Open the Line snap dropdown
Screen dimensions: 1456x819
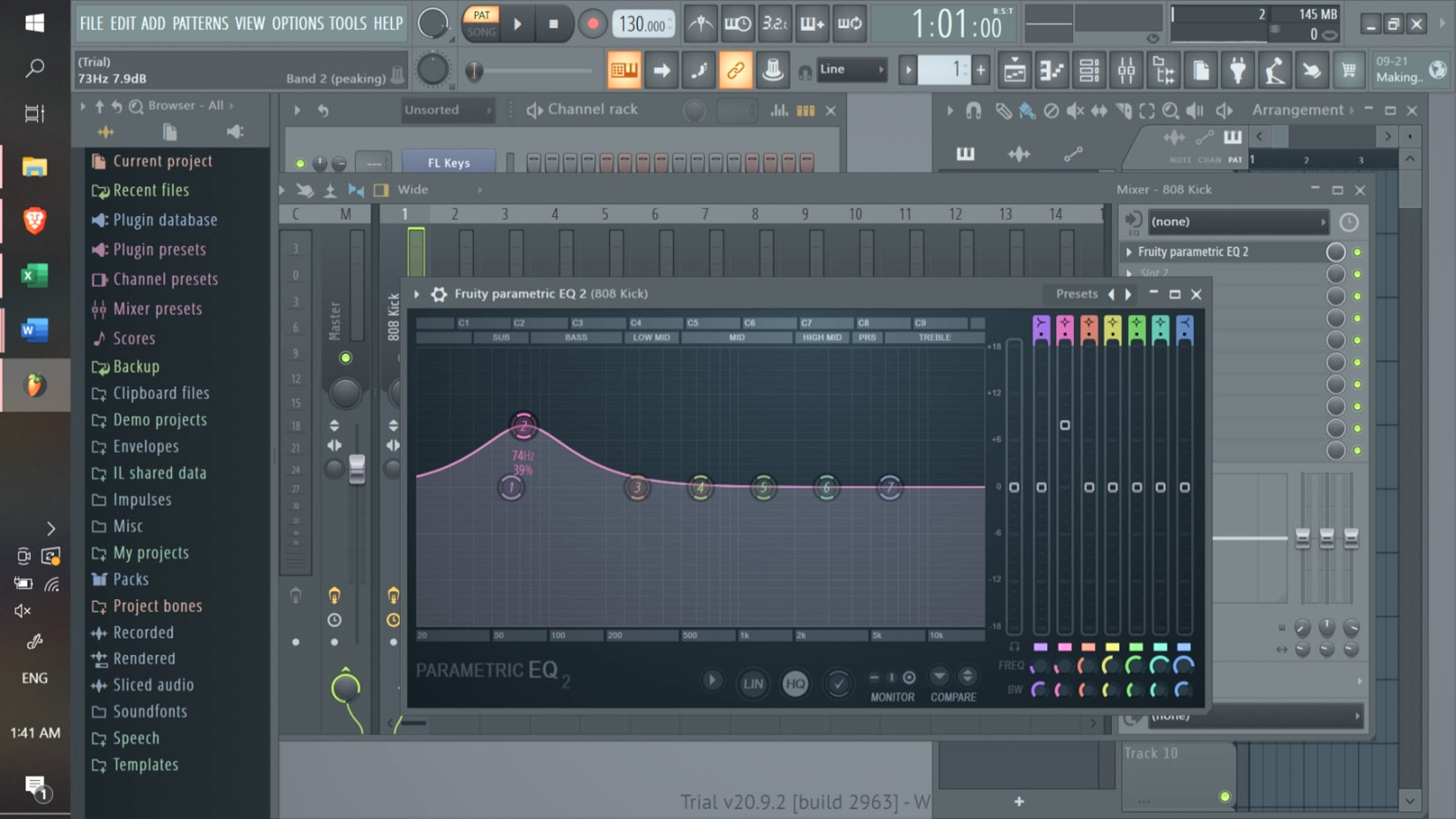tap(852, 69)
